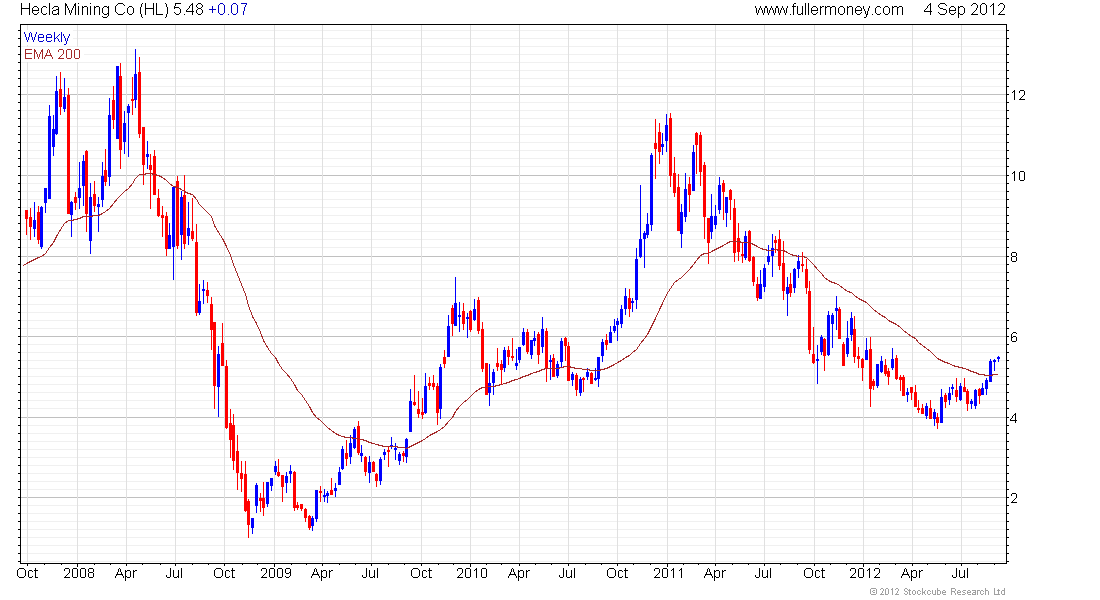Click the 'Oct' label preceding 2009
The width and height of the screenshot is (1100, 600).
tap(224, 573)
